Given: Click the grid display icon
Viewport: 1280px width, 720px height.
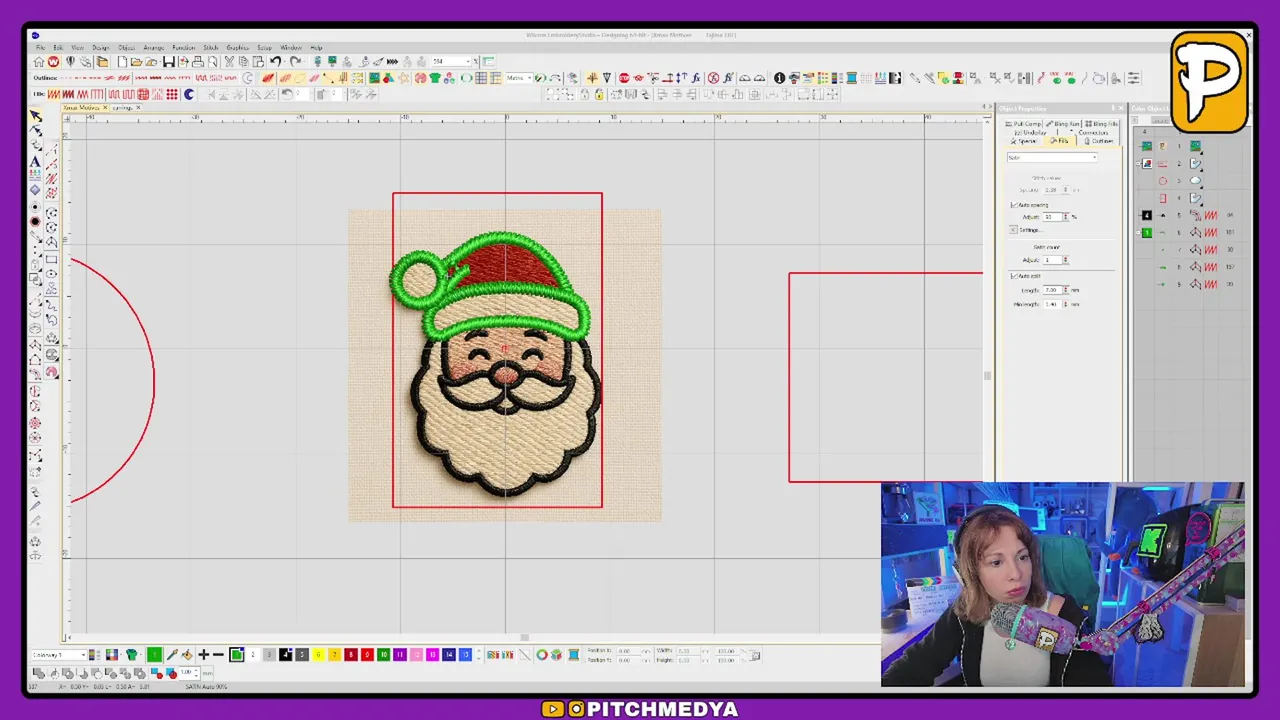Looking at the screenshot, I should 482,78.
